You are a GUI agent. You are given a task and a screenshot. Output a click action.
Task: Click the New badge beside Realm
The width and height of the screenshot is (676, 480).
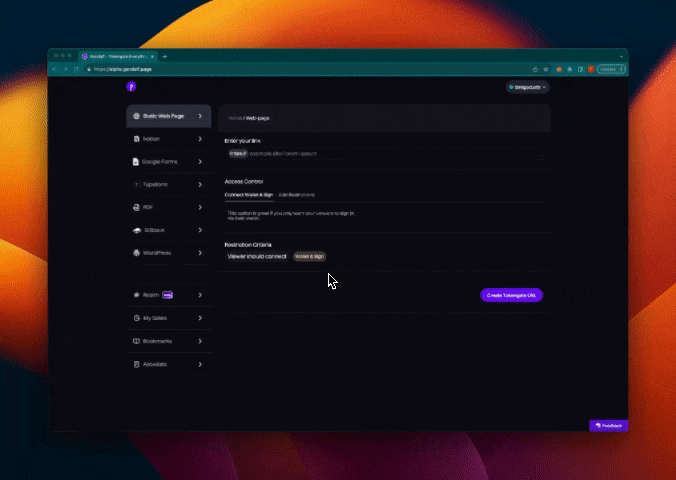tap(167, 295)
